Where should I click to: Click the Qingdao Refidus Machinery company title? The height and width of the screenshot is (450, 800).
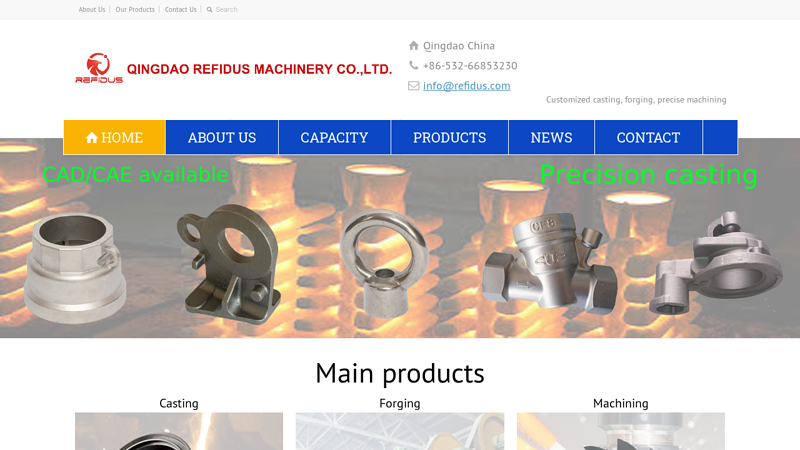click(259, 69)
